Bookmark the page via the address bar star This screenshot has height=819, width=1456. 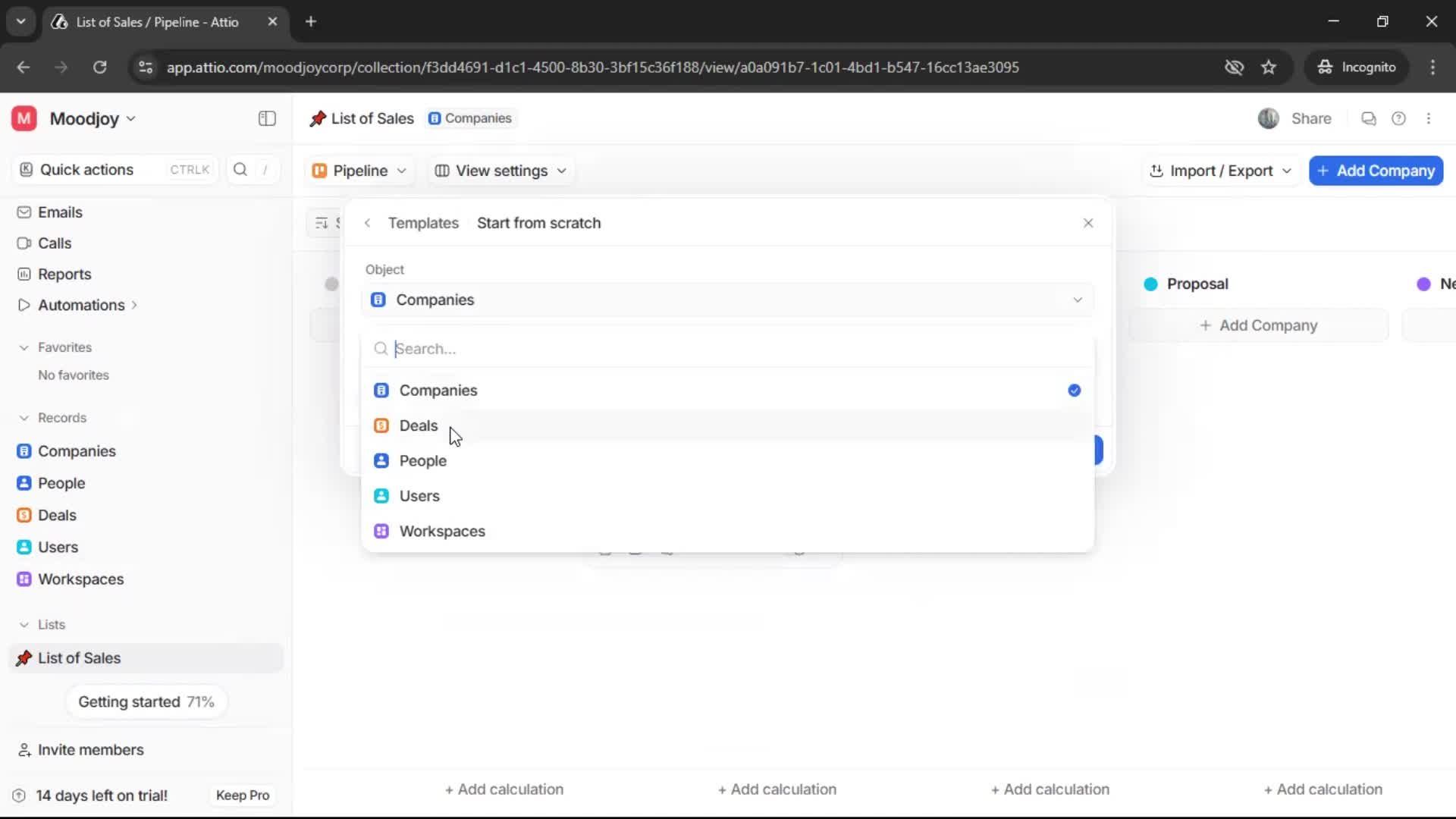[x=1269, y=67]
